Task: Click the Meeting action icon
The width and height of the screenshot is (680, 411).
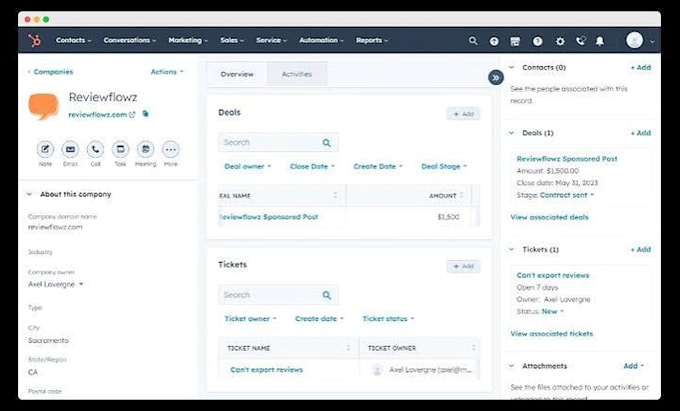Action: 146,150
